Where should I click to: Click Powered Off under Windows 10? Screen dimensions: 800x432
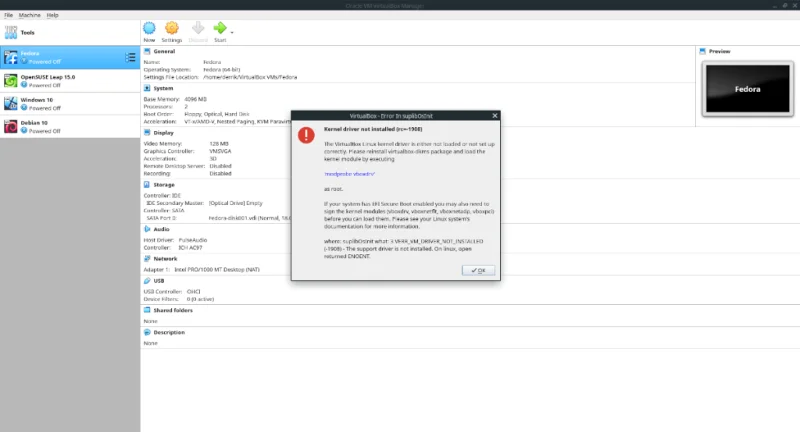[44, 108]
